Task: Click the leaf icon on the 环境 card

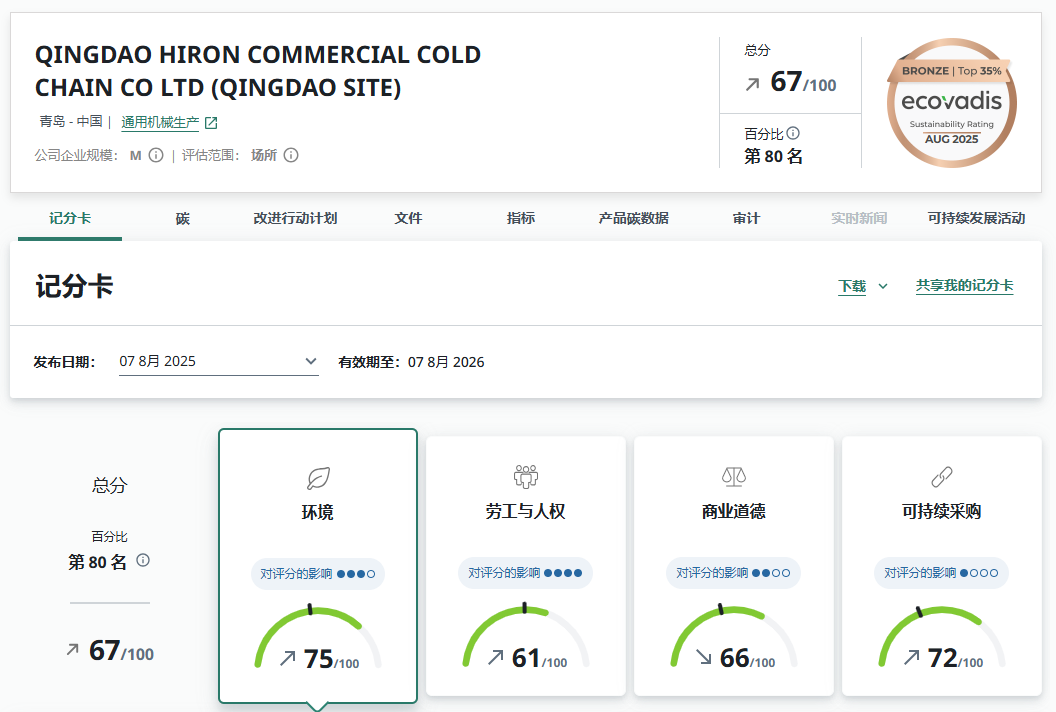Action: pos(318,478)
